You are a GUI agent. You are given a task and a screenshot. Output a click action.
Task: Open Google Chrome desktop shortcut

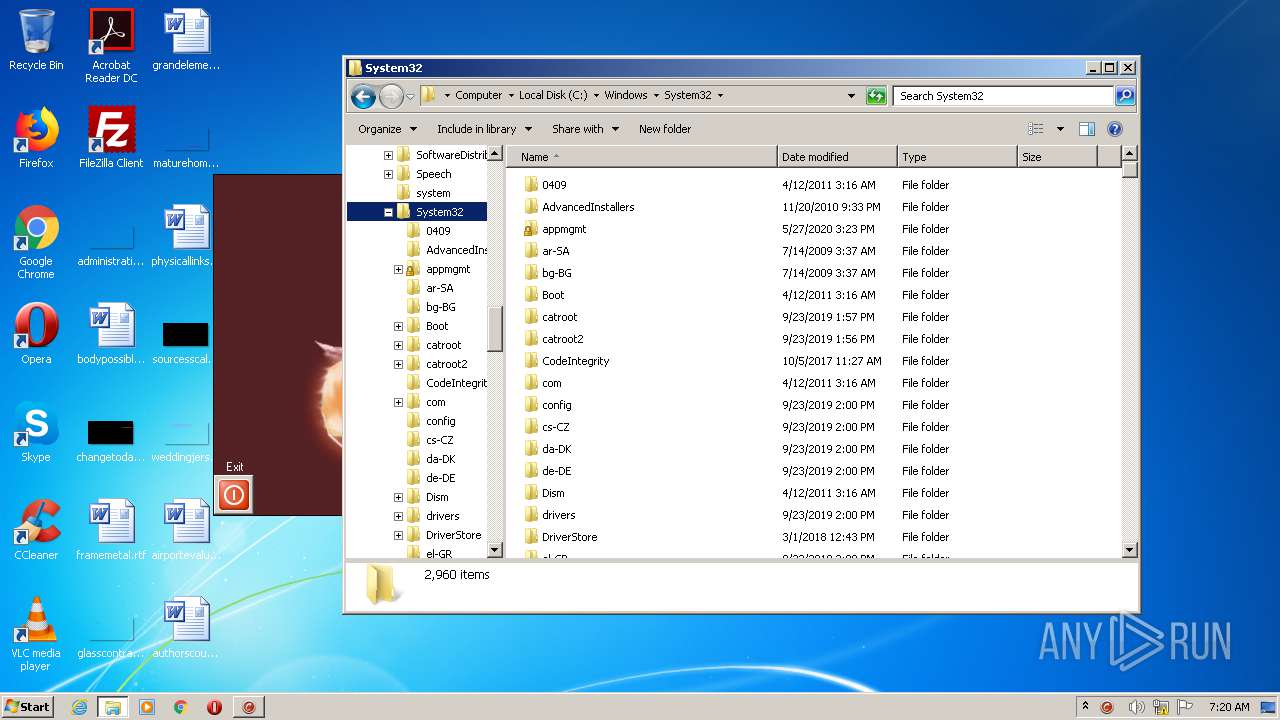tap(36, 242)
